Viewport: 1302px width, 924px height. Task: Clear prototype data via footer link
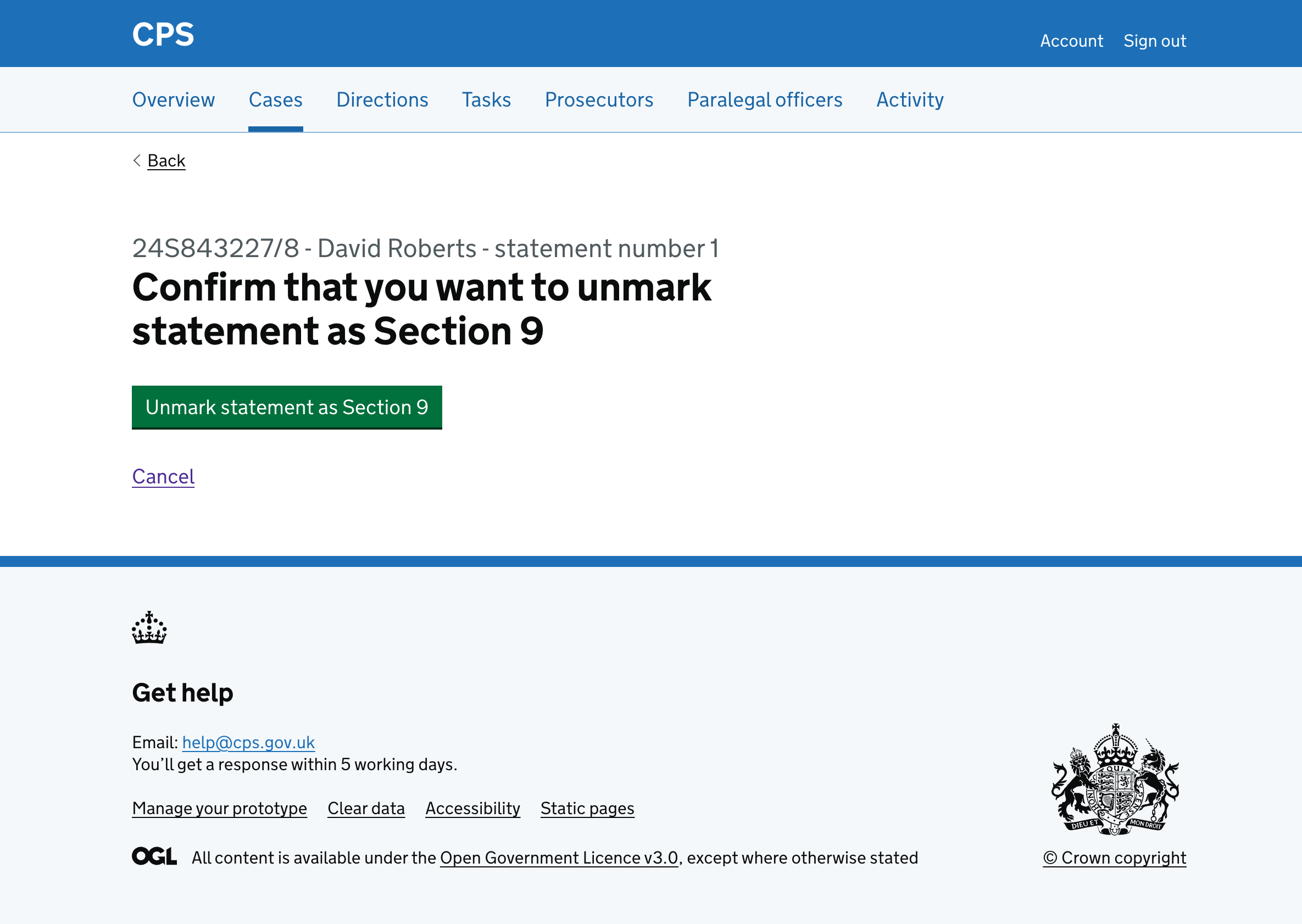tap(366, 809)
